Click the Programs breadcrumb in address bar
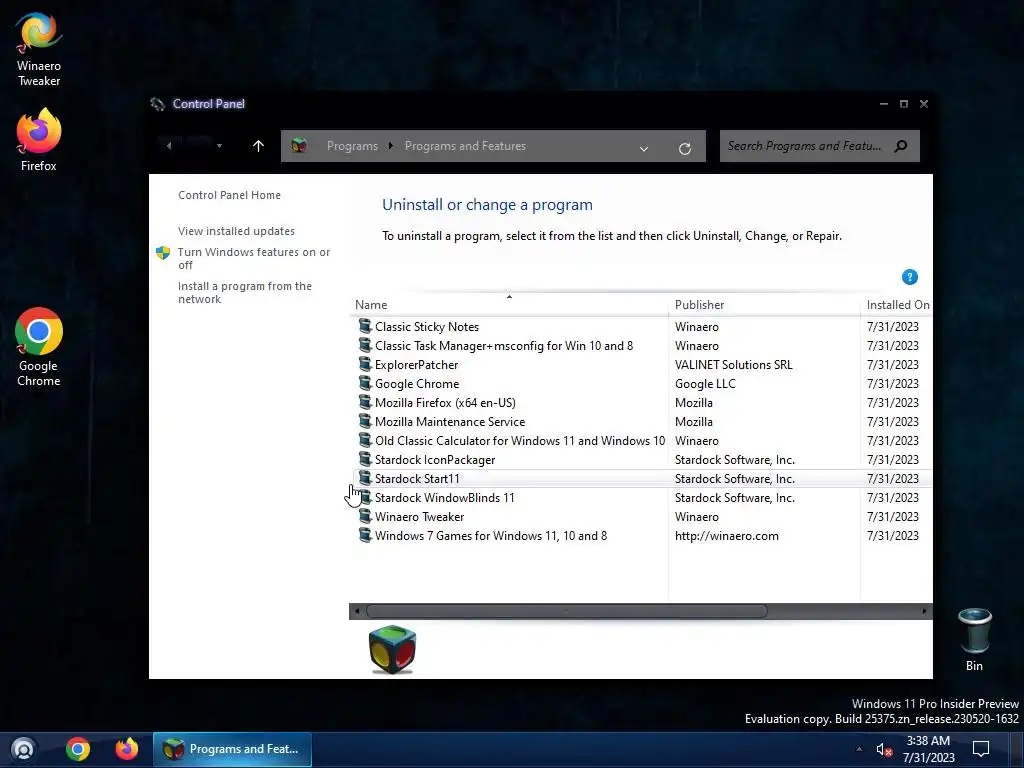The width and height of the screenshot is (1024, 768). [x=352, y=146]
